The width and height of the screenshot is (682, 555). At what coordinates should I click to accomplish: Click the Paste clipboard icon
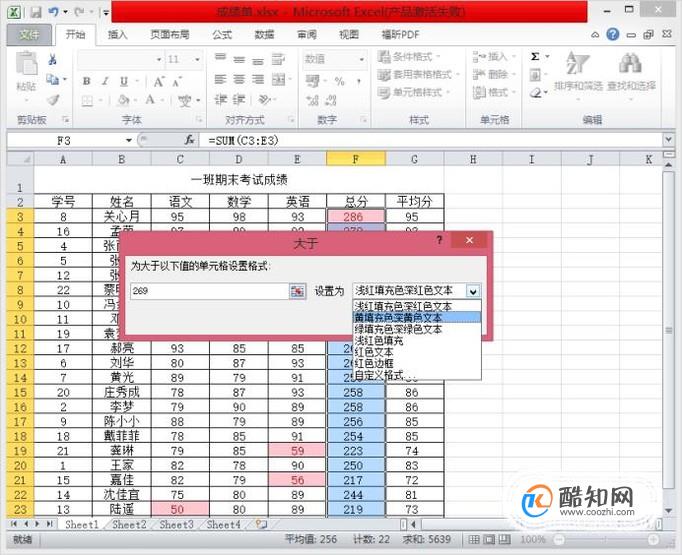pos(27,64)
